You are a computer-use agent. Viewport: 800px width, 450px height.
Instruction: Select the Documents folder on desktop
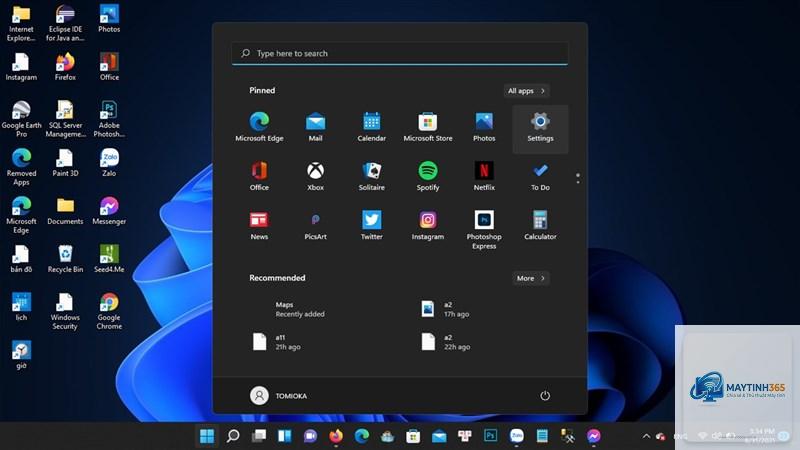65,211
